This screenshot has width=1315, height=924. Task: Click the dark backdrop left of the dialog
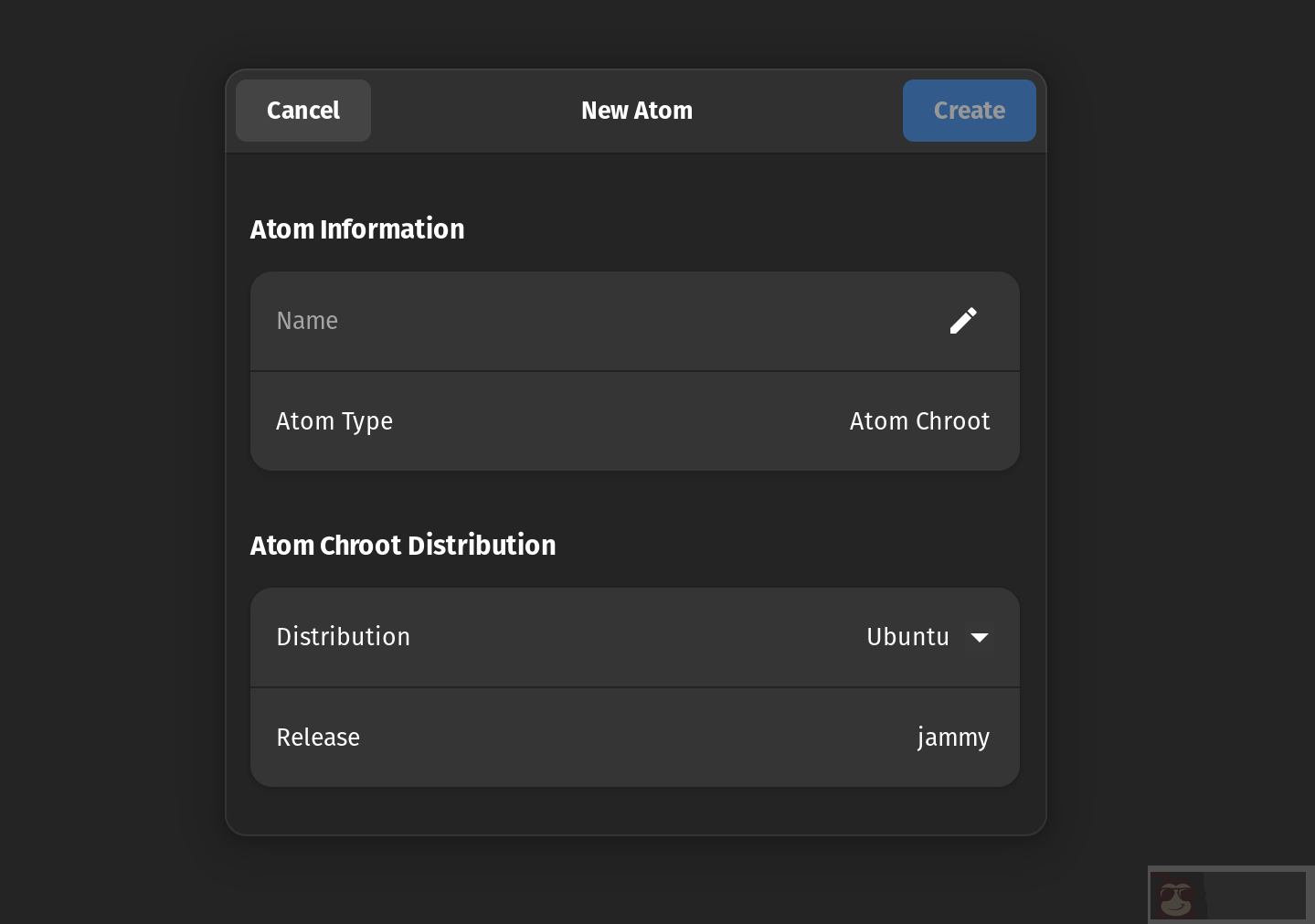coord(110,457)
